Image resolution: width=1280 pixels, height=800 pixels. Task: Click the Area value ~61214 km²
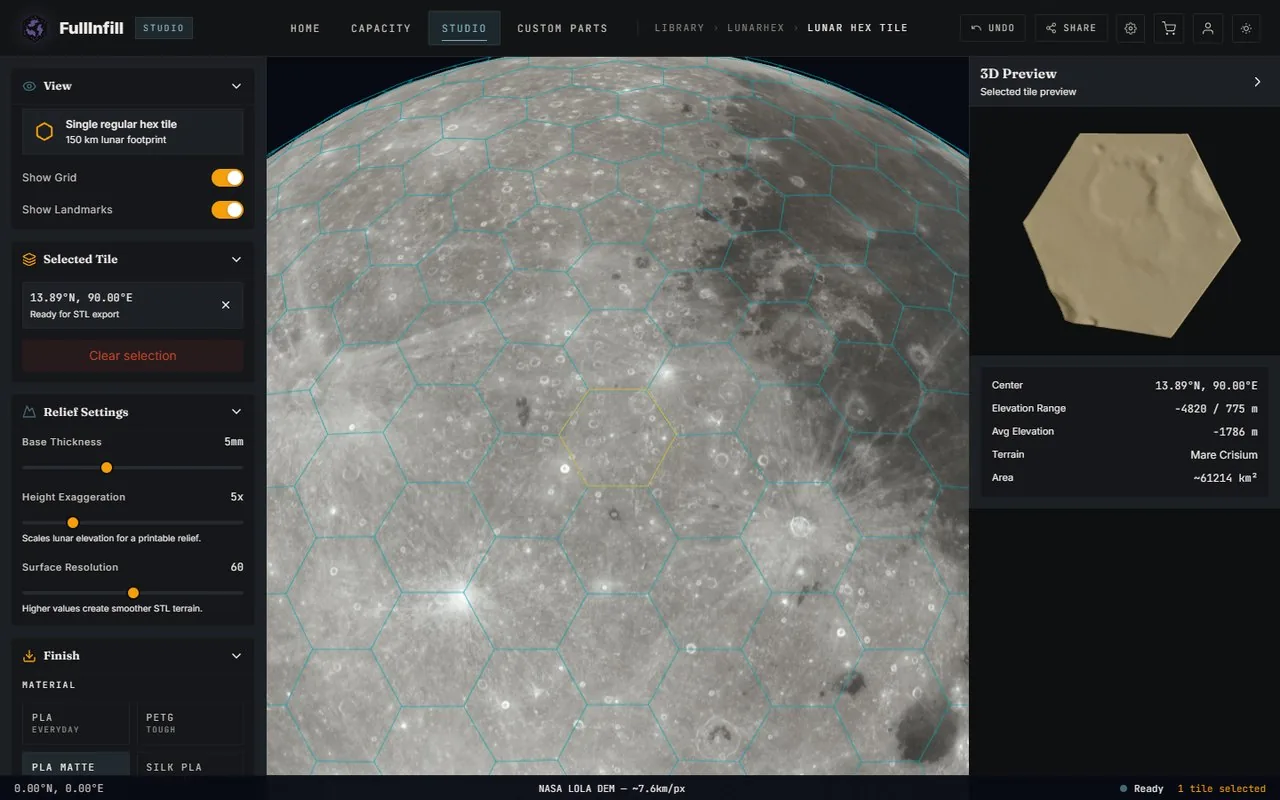click(x=1225, y=478)
